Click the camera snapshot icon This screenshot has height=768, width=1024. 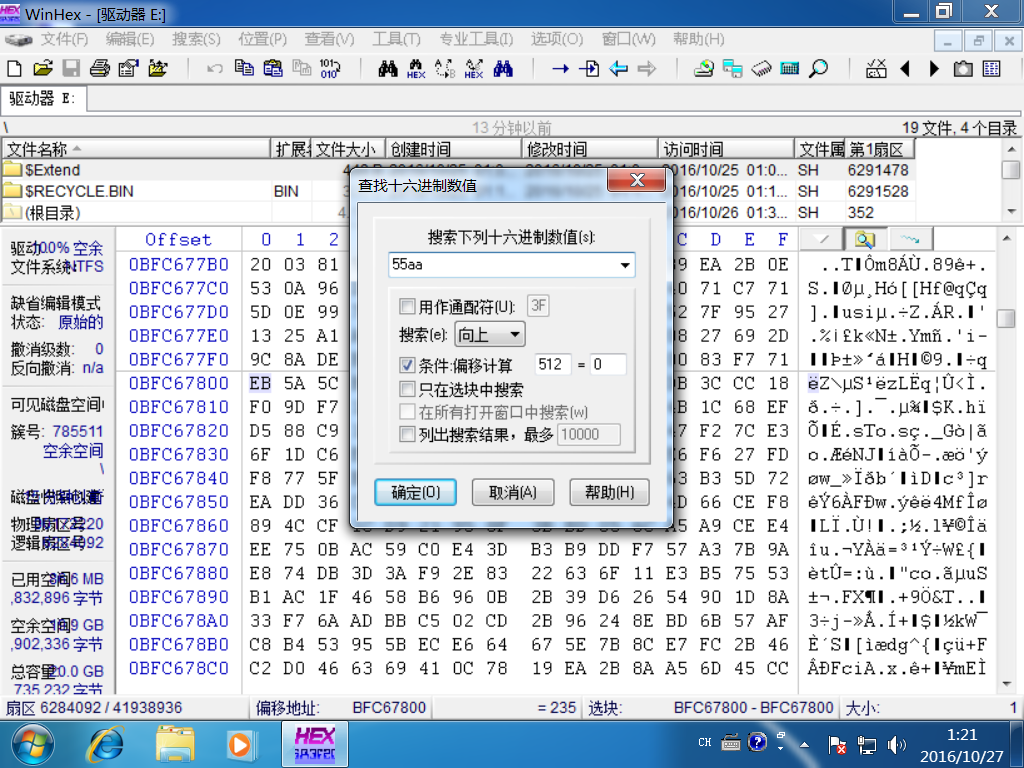(963, 68)
